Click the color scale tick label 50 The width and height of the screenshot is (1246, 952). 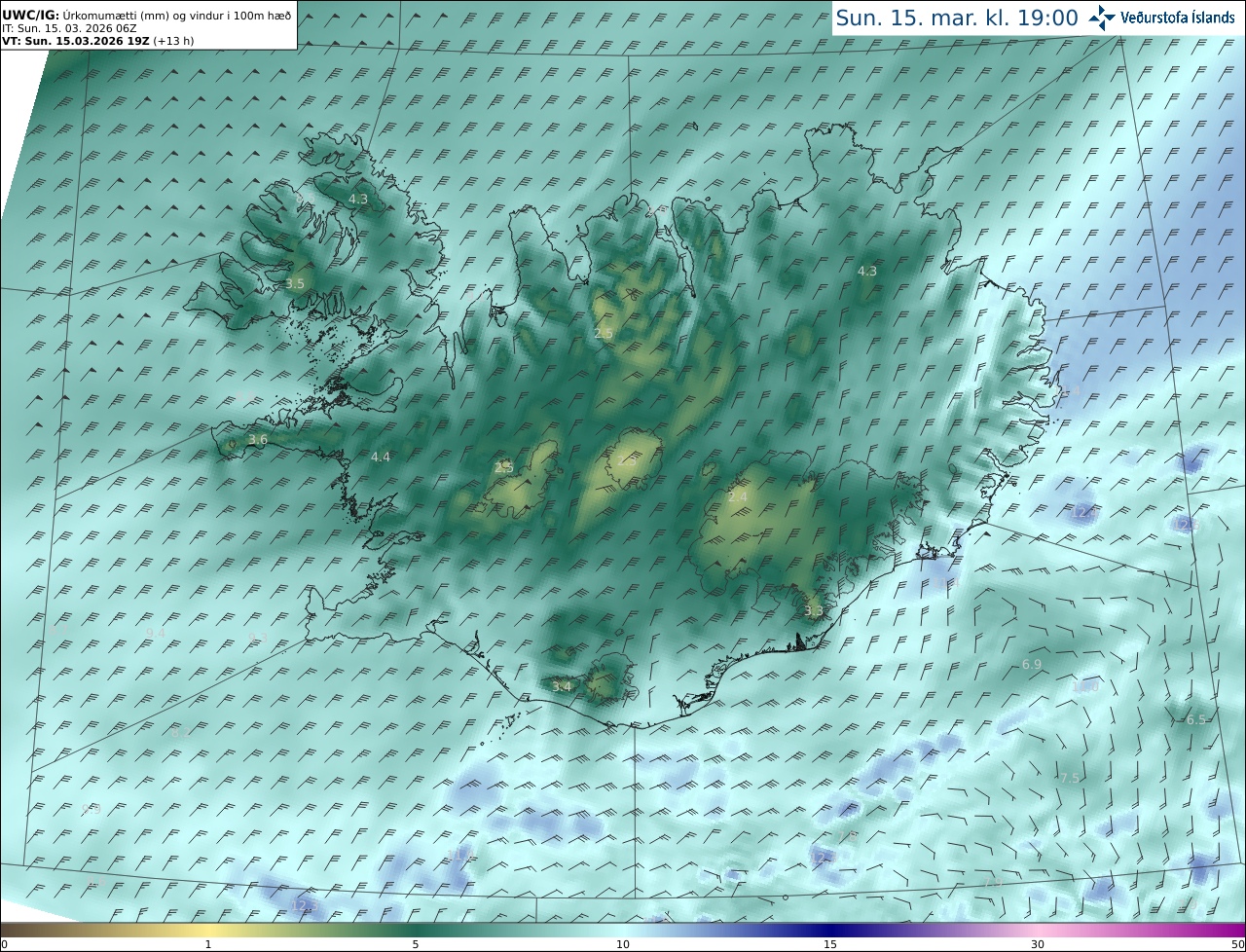pos(1238,944)
